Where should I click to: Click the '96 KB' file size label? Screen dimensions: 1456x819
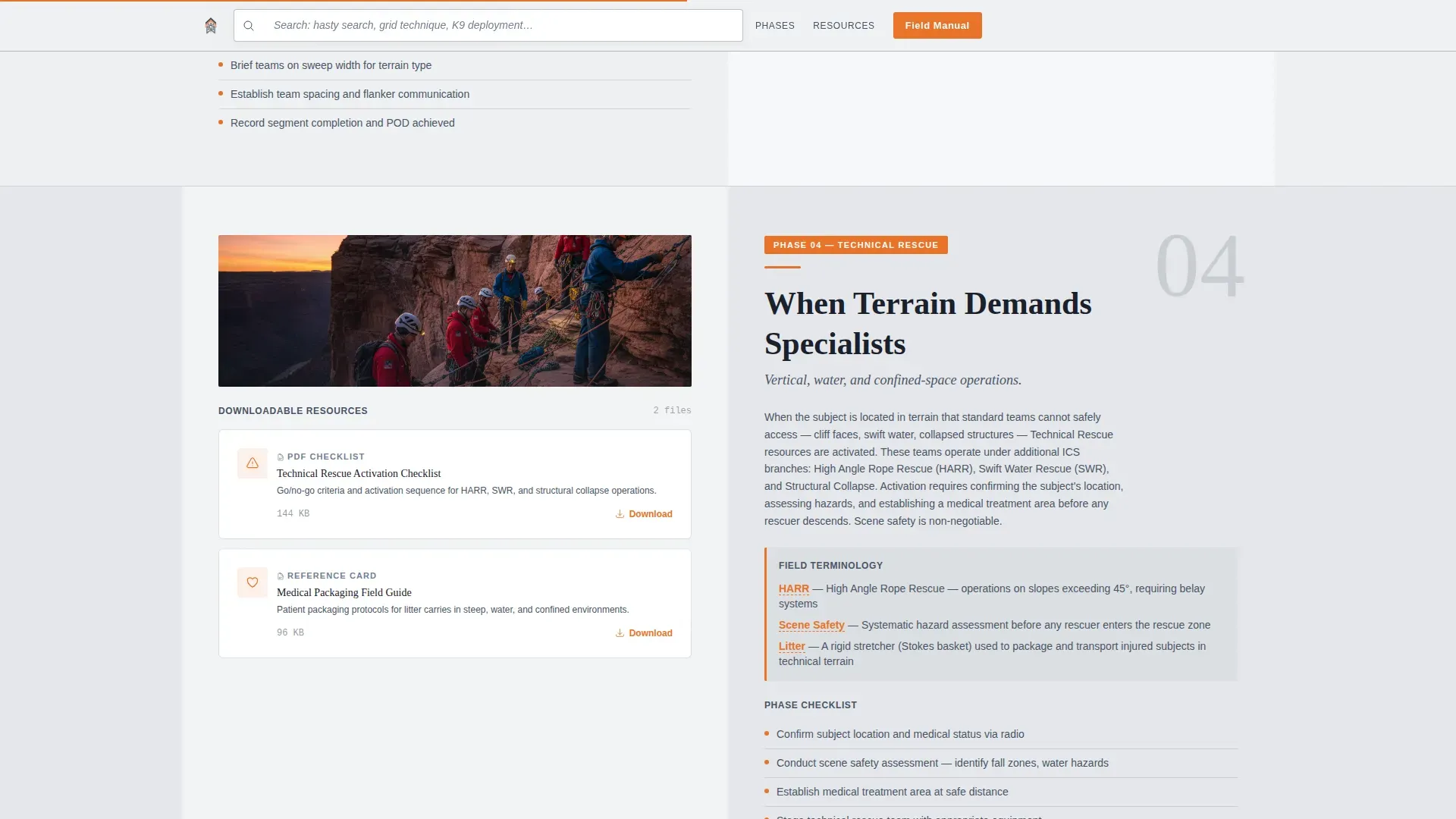[290, 632]
